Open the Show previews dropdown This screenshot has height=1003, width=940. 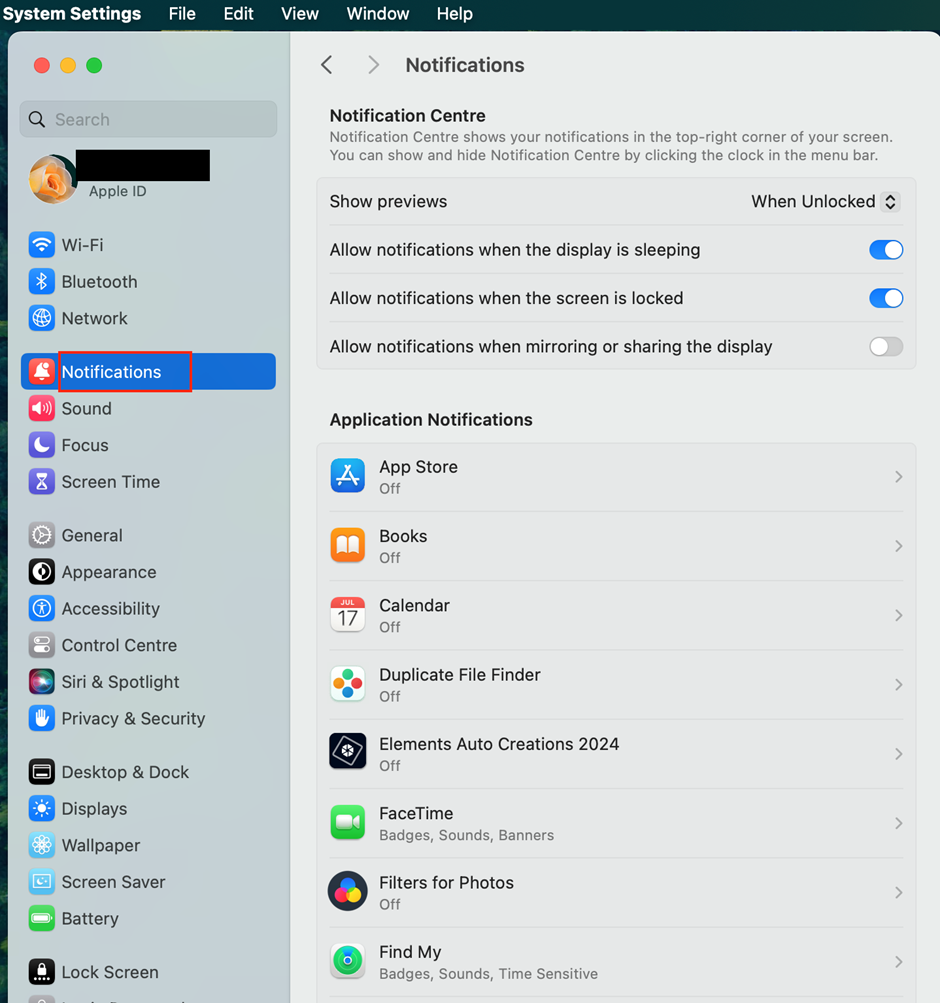click(x=890, y=201)
